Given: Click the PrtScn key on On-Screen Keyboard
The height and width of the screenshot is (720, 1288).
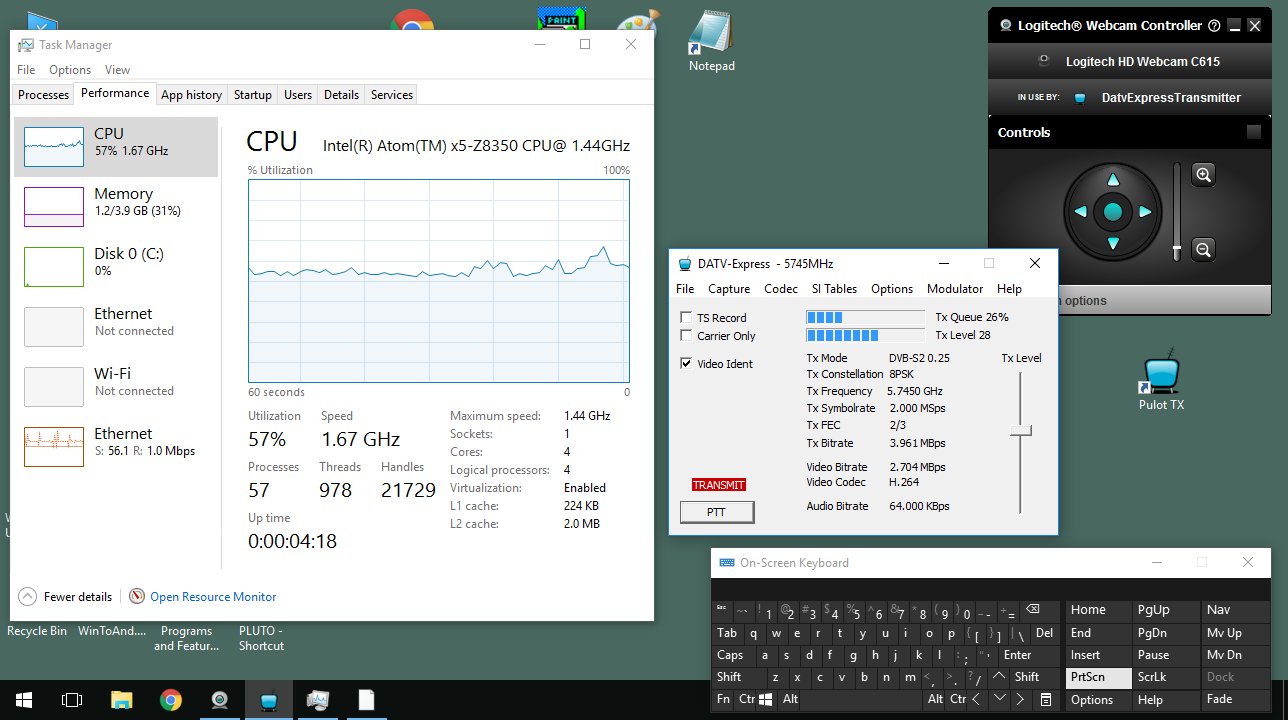Looking at the screenshot, I should [1098, 677].
